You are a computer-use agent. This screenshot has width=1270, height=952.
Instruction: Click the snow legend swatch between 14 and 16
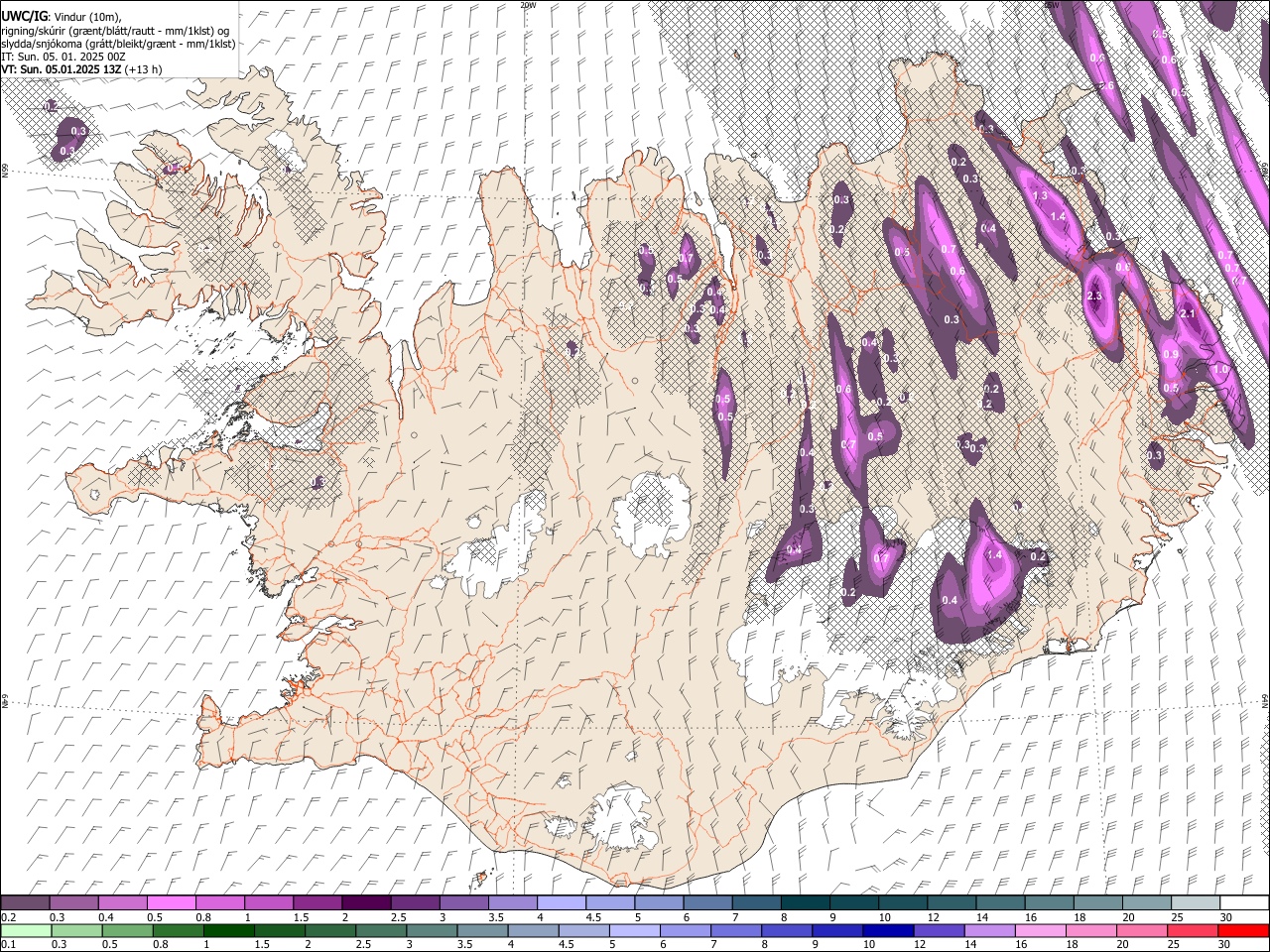pos(999,902)
